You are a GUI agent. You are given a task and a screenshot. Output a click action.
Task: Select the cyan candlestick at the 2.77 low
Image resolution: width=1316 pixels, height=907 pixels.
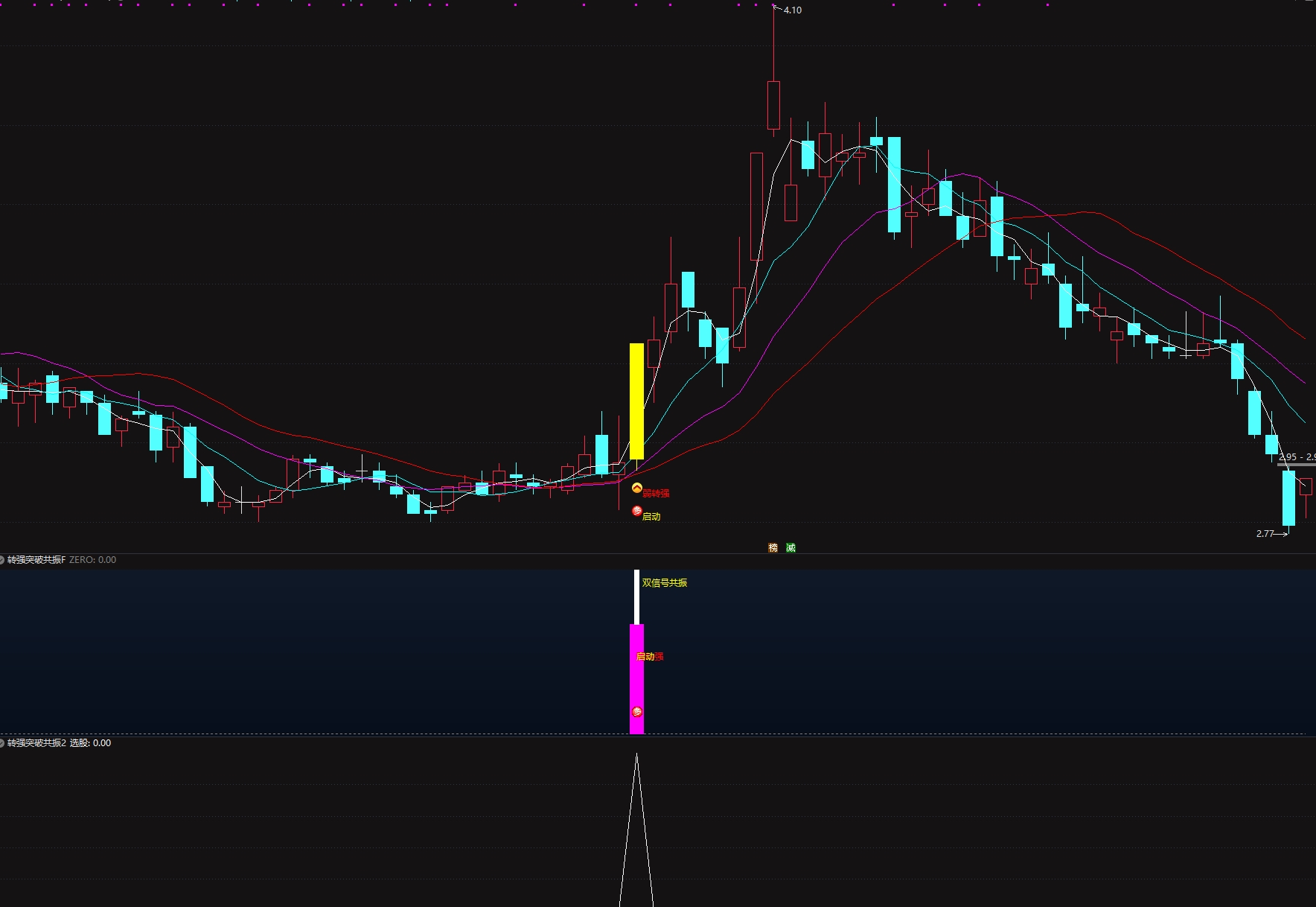click(1288, 498)
